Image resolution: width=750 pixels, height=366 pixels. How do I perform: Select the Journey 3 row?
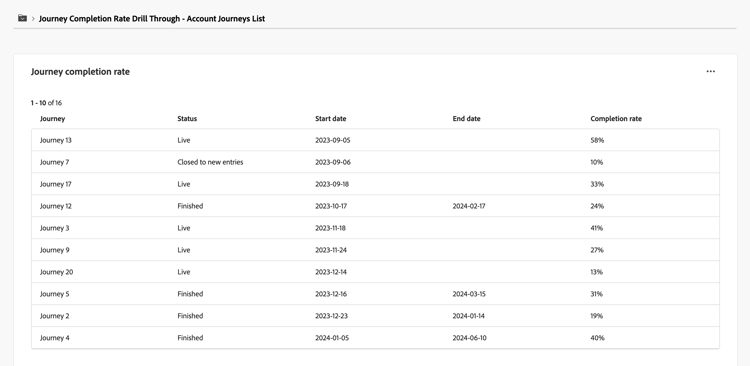coord(375,228)
